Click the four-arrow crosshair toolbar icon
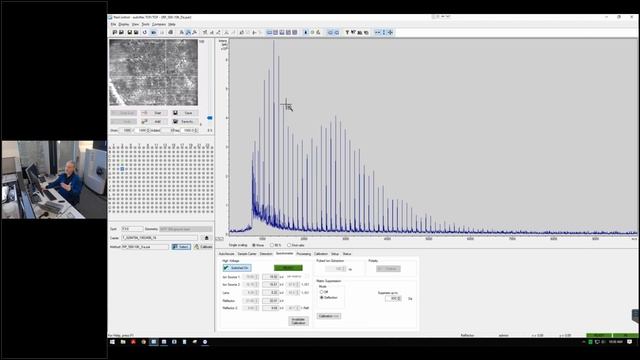 coord(390,32)
